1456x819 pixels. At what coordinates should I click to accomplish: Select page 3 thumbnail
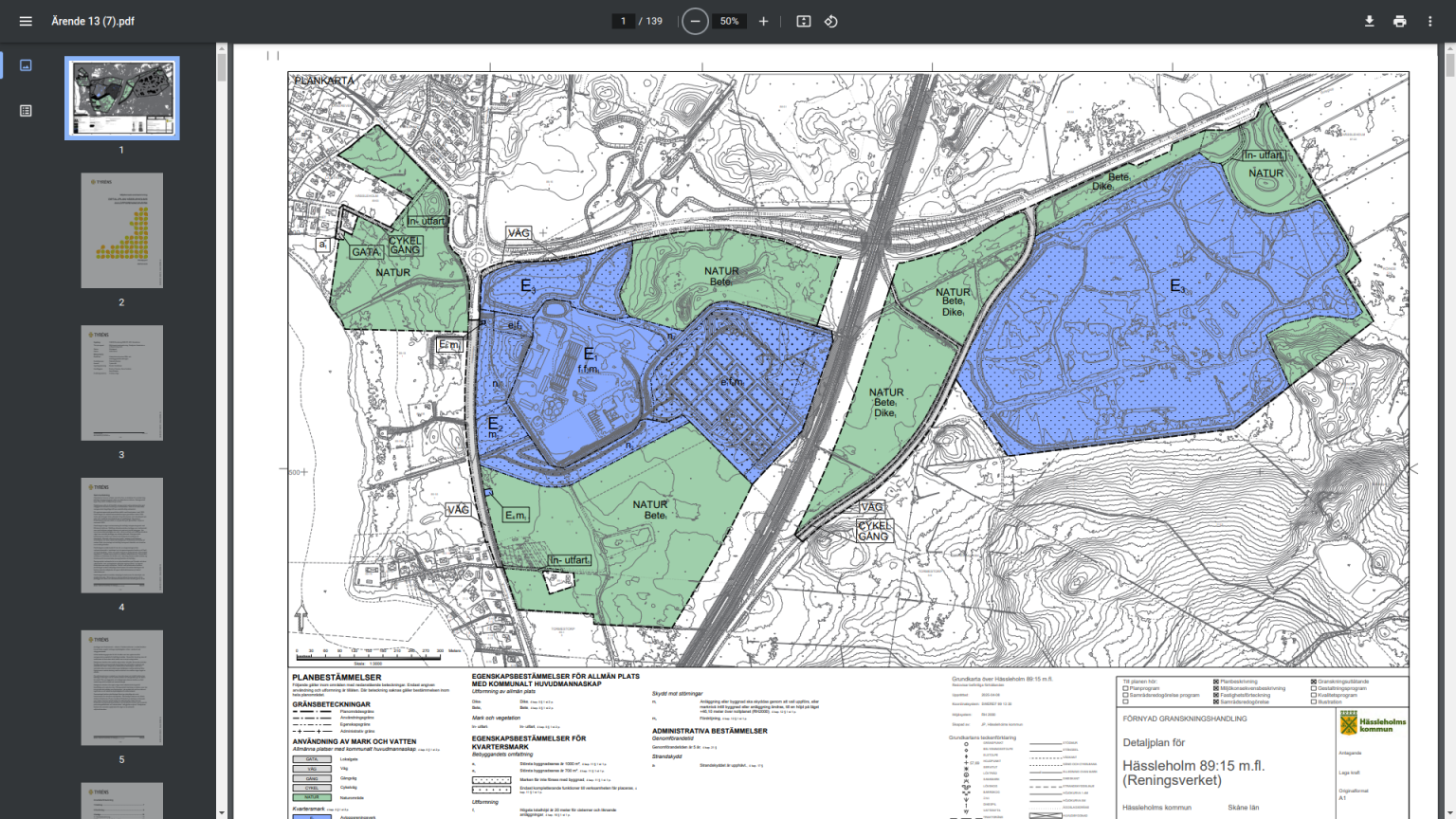pos(121,383)
